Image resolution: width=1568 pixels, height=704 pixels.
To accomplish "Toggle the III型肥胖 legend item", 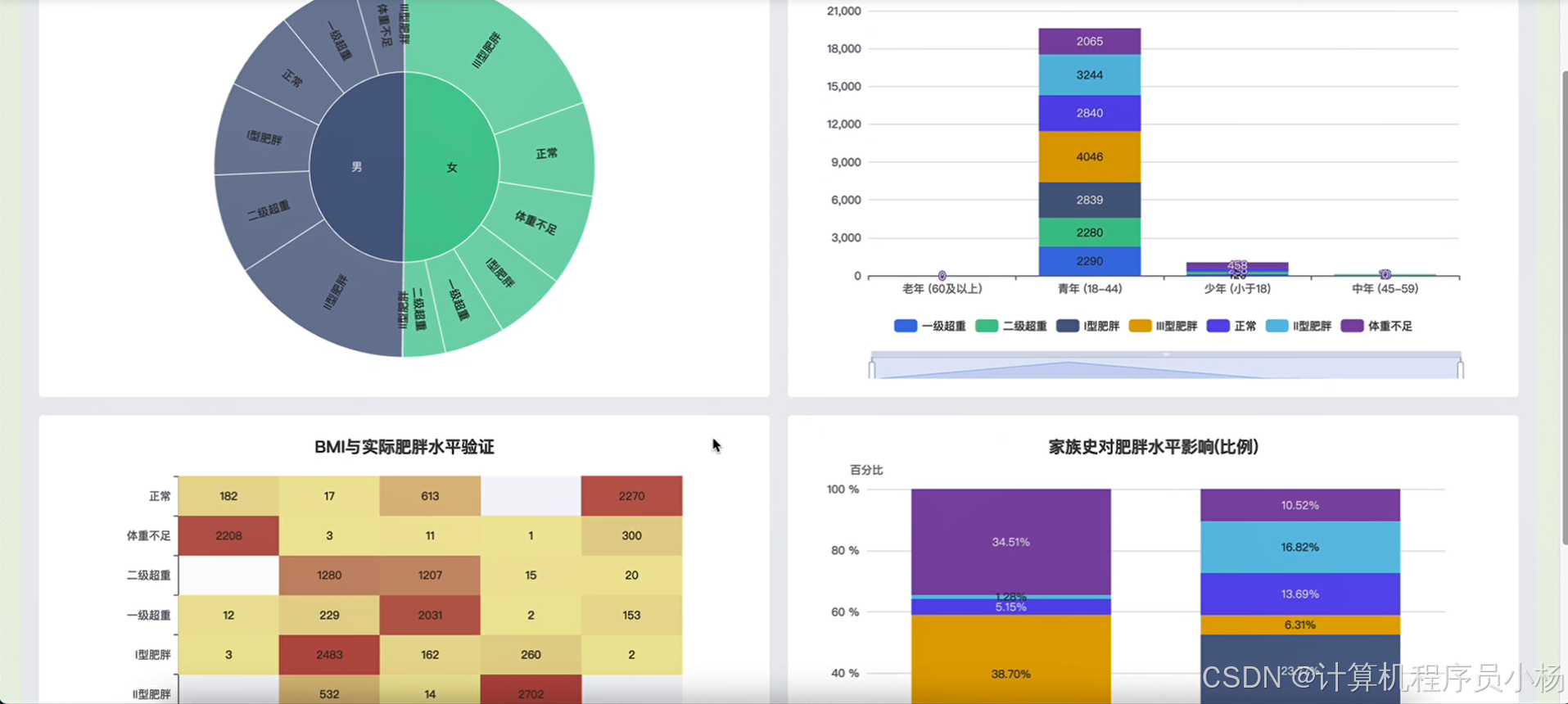I will click(1163, 326).
